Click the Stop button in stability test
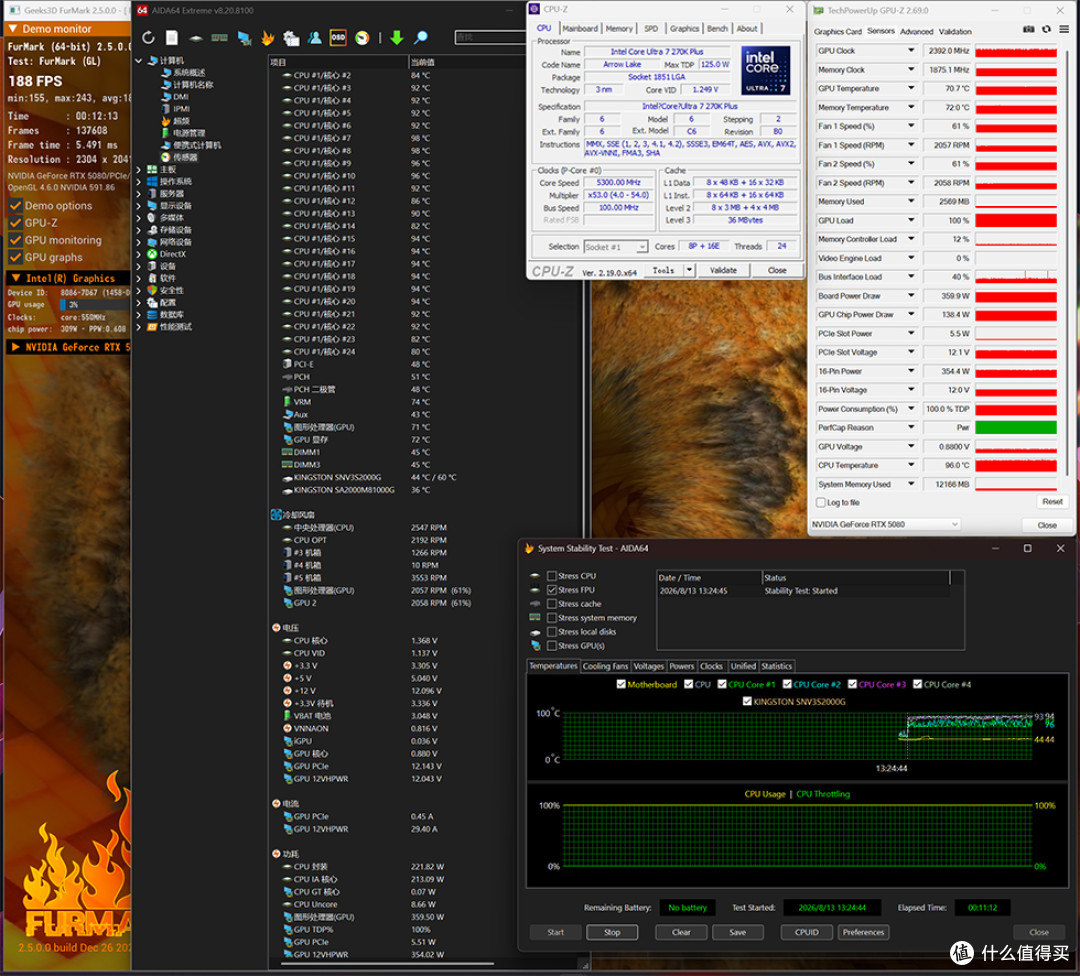 [x=612, y=932]
